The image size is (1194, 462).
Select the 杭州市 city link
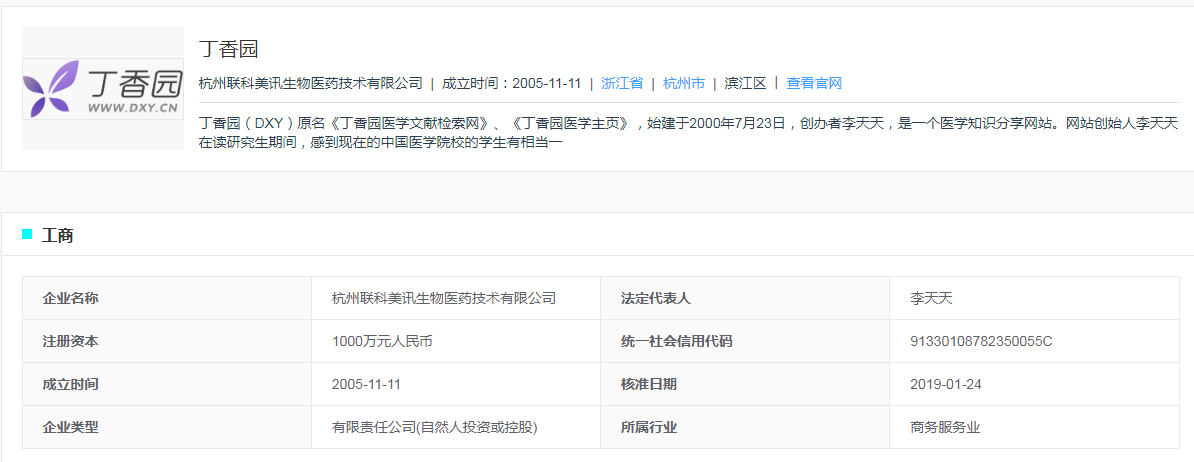click(684, 84)
